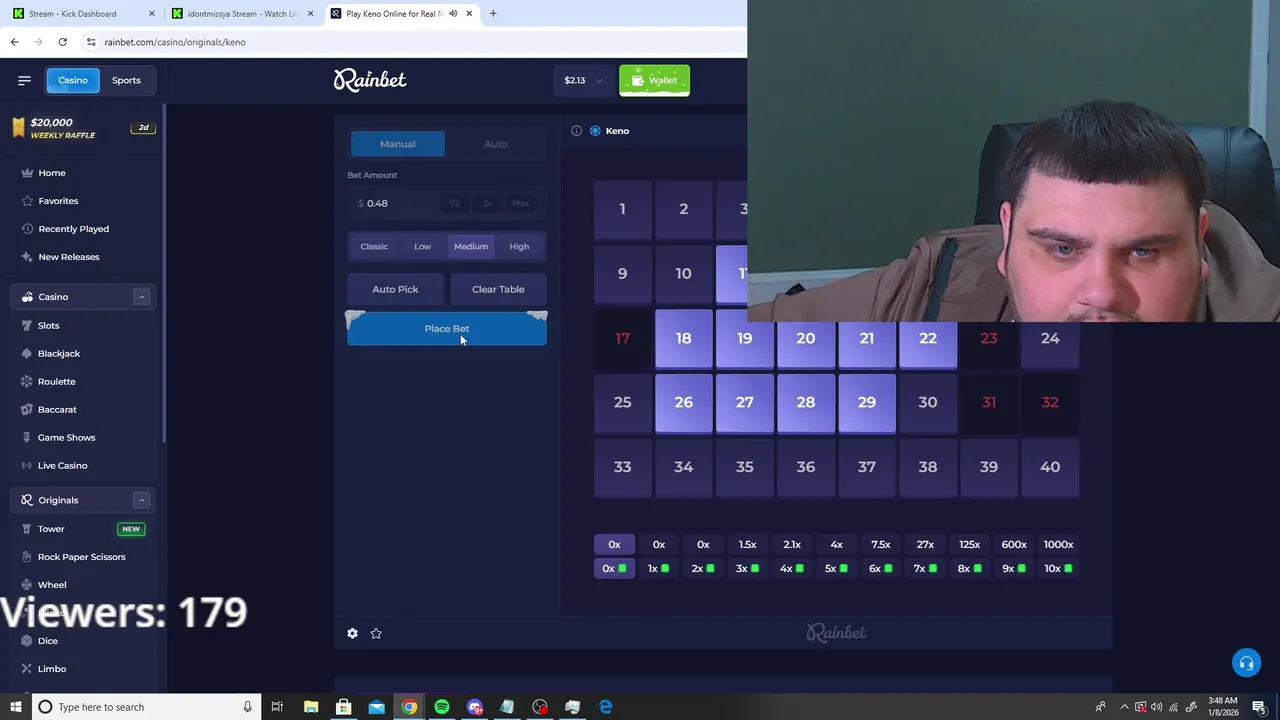Select High risk level
The width and height of the screenshot is (1280, 720).
click(x=519, y=246)
